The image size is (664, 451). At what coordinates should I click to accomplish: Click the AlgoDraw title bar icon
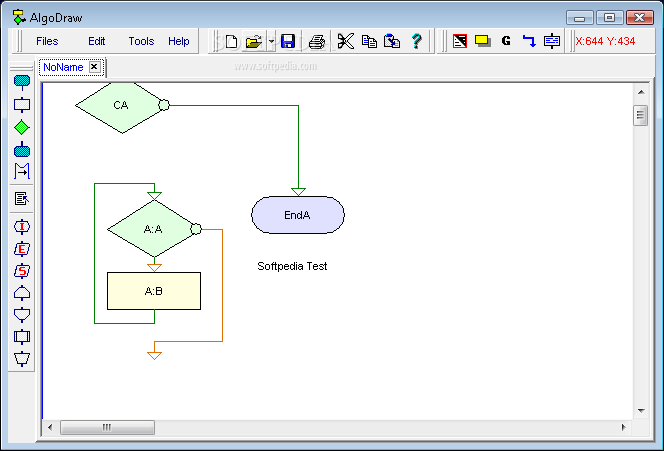[x=19, y=18]
